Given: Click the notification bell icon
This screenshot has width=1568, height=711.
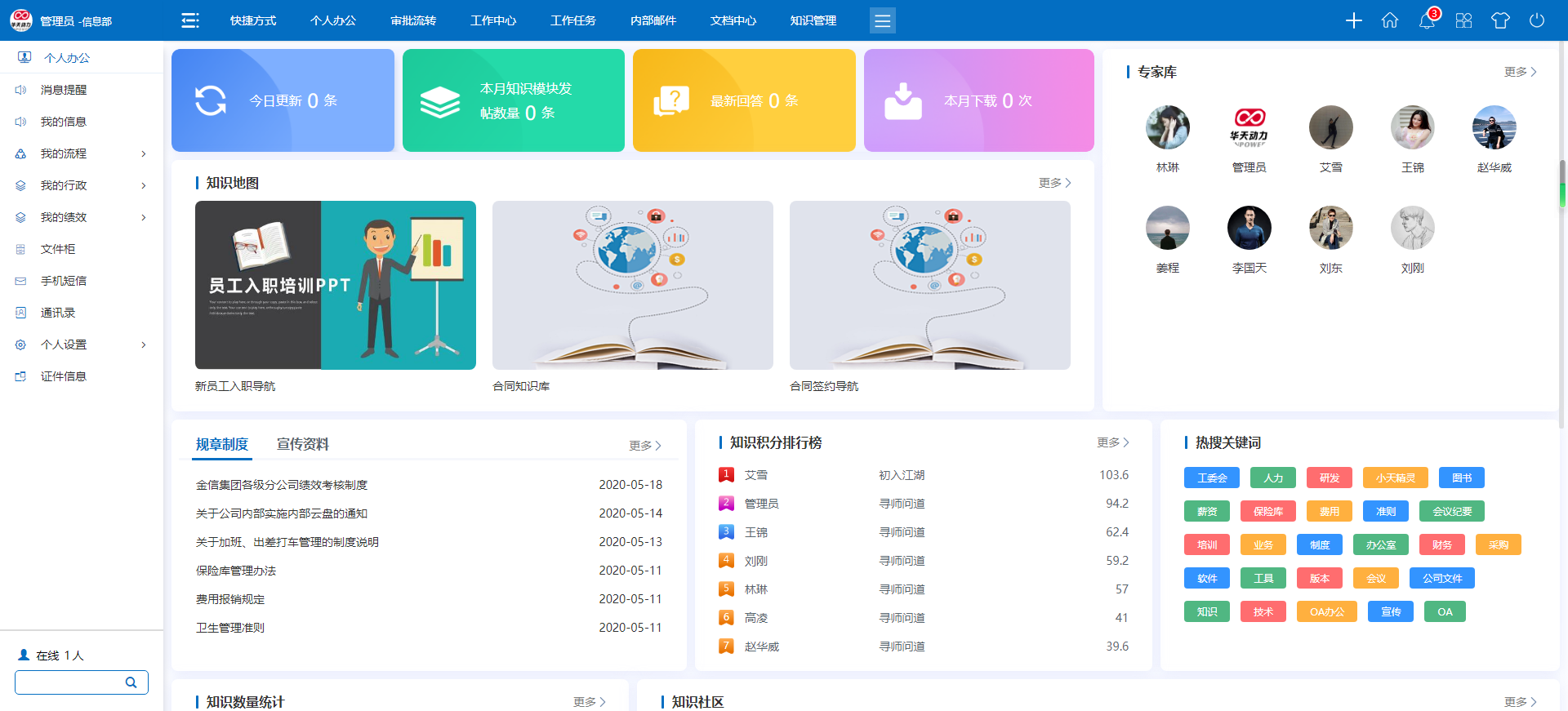Looking at the screenshot, I should tap(1427, 20).
